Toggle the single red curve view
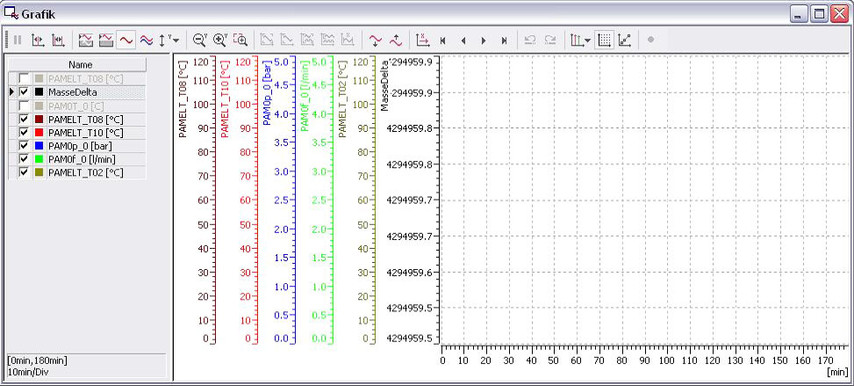854x386 pixels. pos(126,40)
